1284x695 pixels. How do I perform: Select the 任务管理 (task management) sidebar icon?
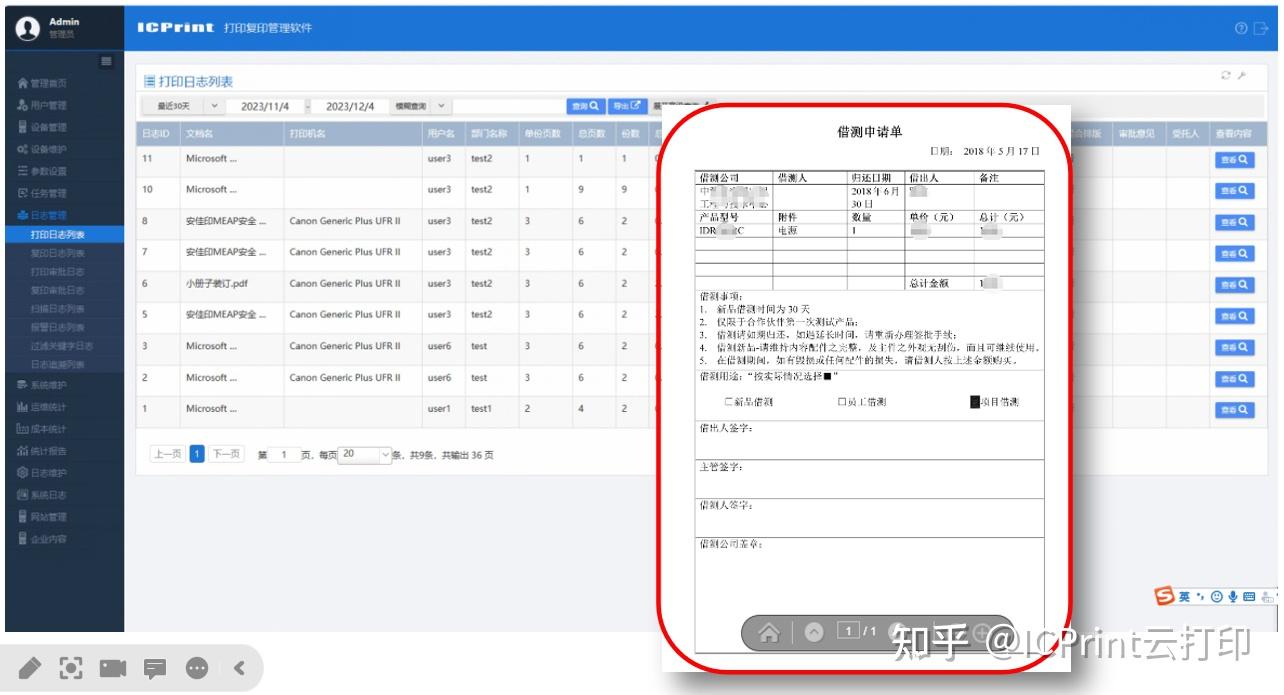click(42, 192)
